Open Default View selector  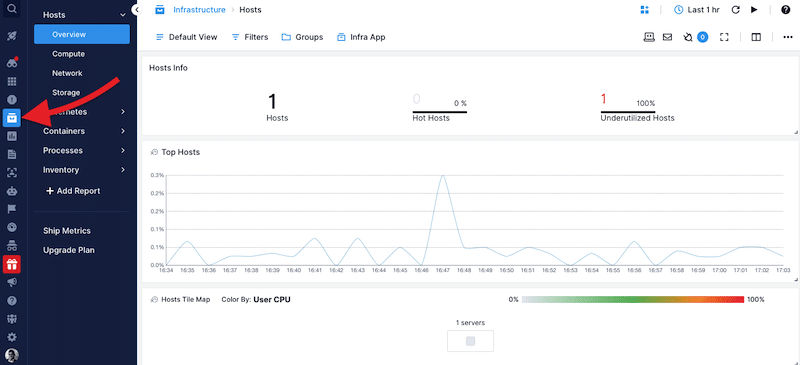coord(186,37)
